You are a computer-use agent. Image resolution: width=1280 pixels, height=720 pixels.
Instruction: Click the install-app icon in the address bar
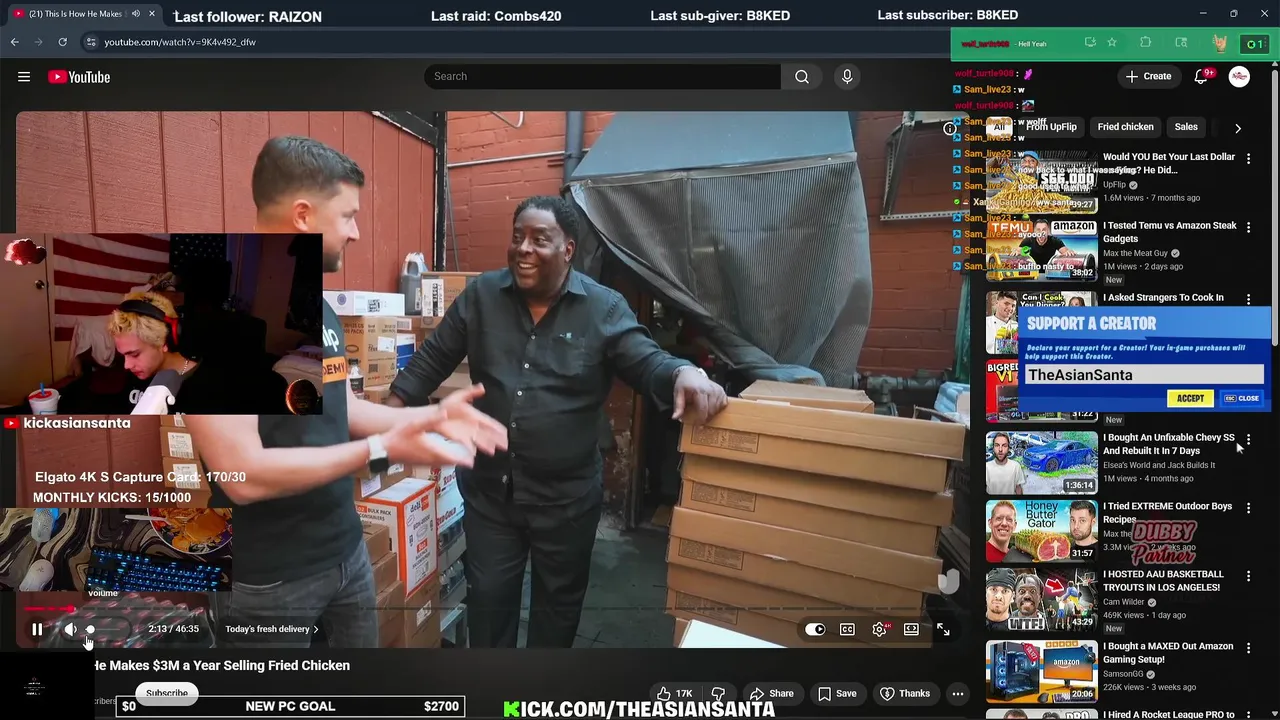pos(1090,43)
